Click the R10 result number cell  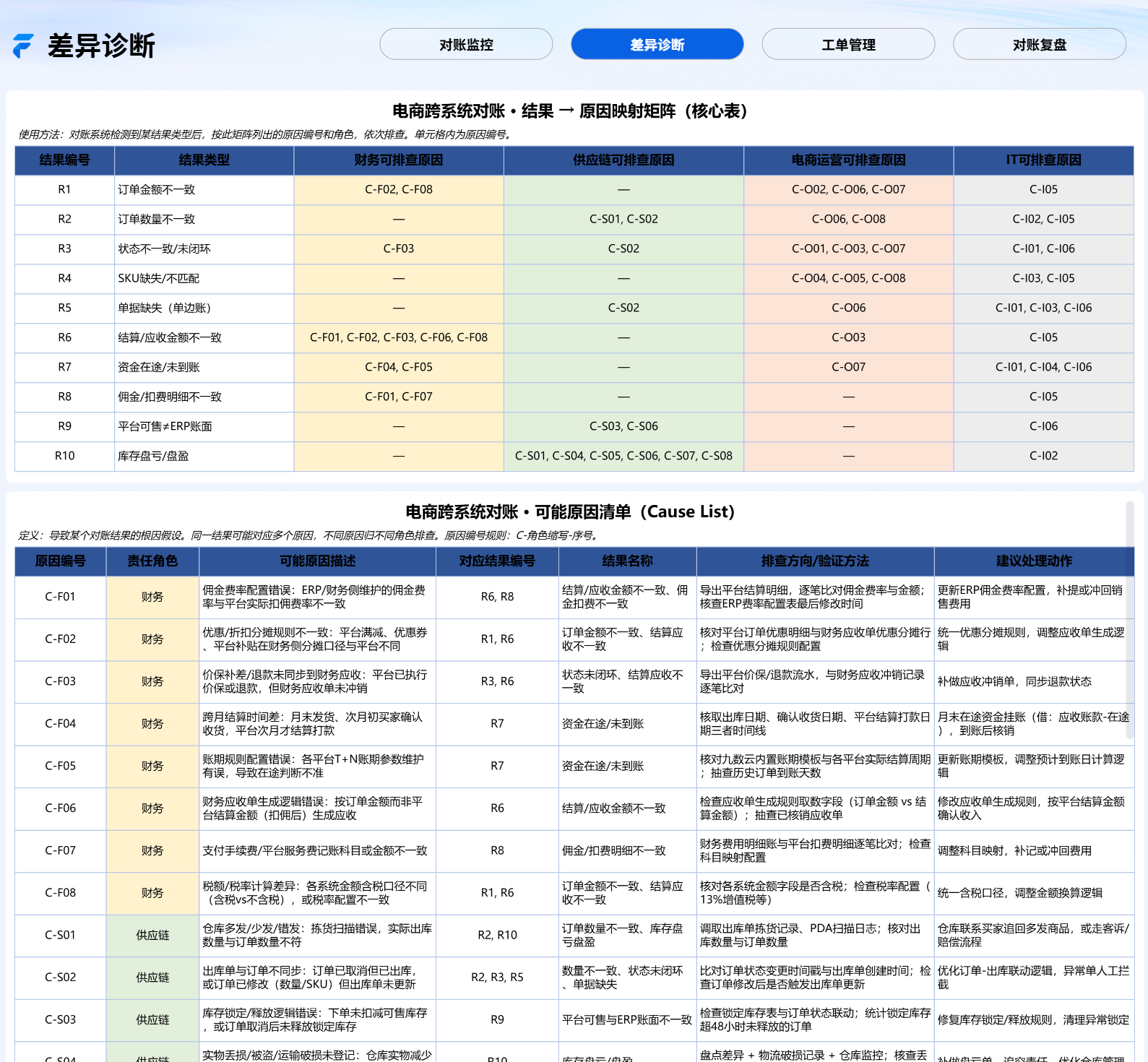tap(64, 457)
